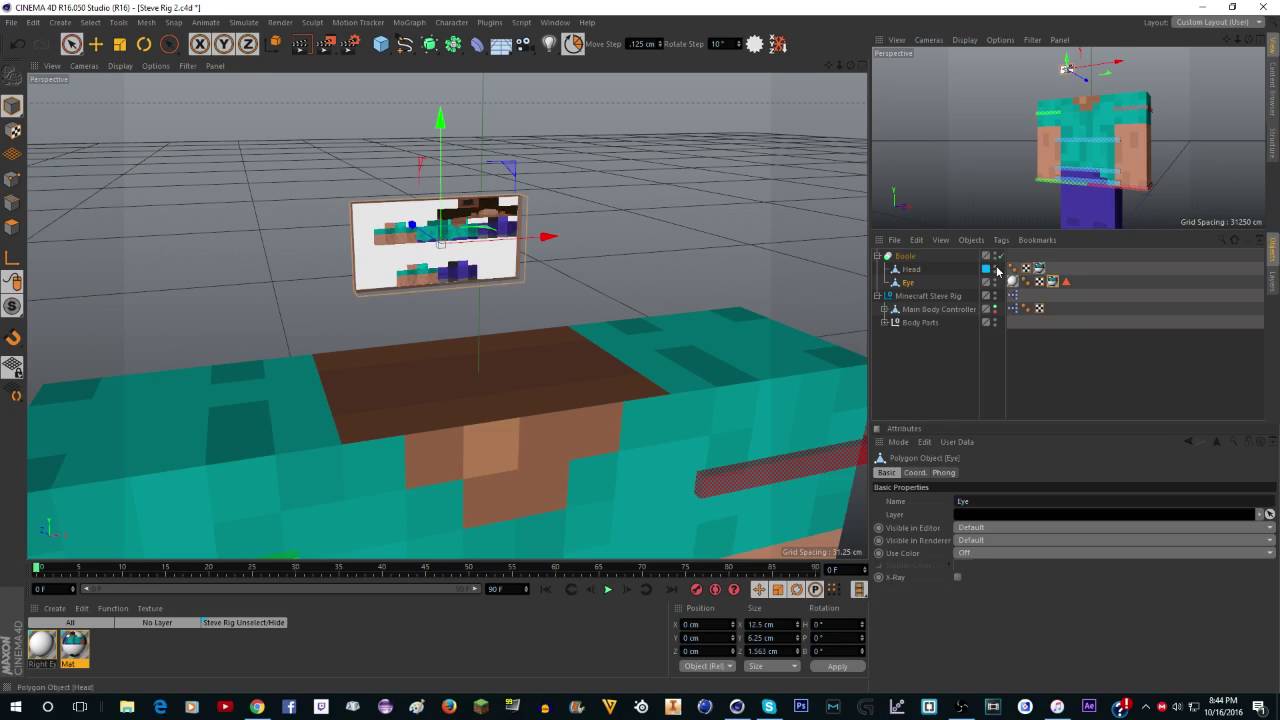Click the Autokeying button
The height and width of the screenshot is (720, 1280).
click(x=715, y=589)
